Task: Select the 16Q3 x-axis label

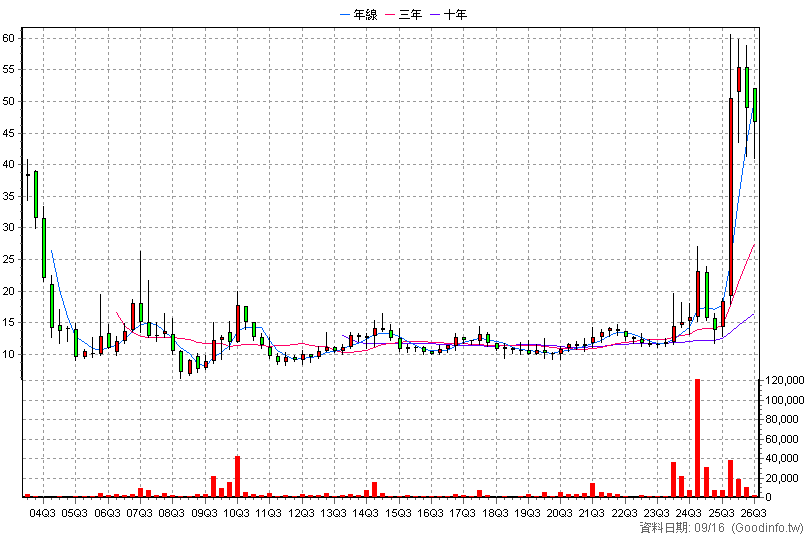Action: coord(430,513)
